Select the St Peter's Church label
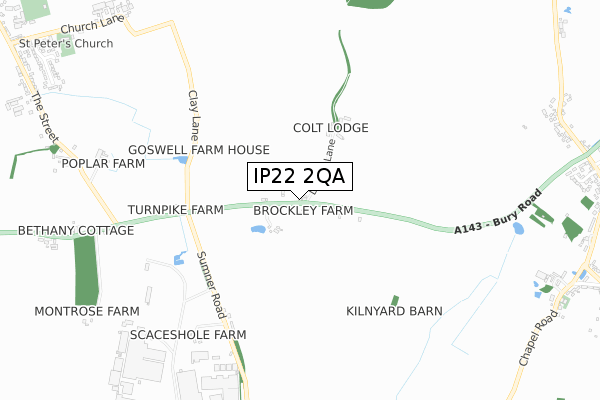The image size is (600, 400). coord(66,44)
